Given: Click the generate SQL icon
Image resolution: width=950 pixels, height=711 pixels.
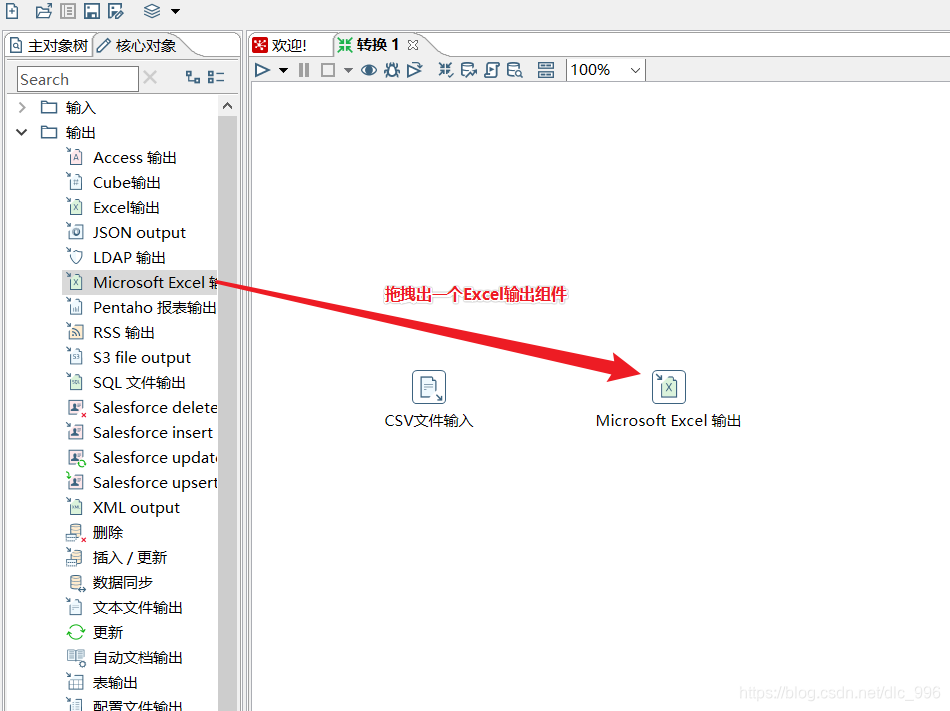Looking at the screenshot, I should [x=492, y=70].
